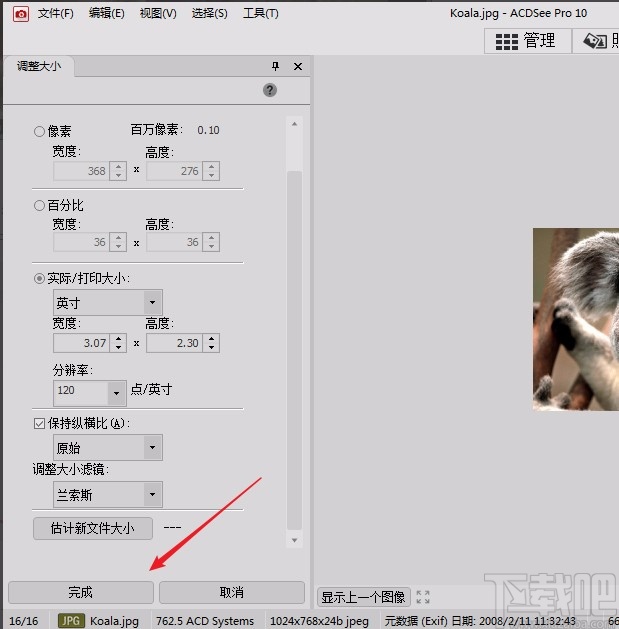Open the 英寸 units dropdown
The image size is (619, 629).
[x=108, y=302]
